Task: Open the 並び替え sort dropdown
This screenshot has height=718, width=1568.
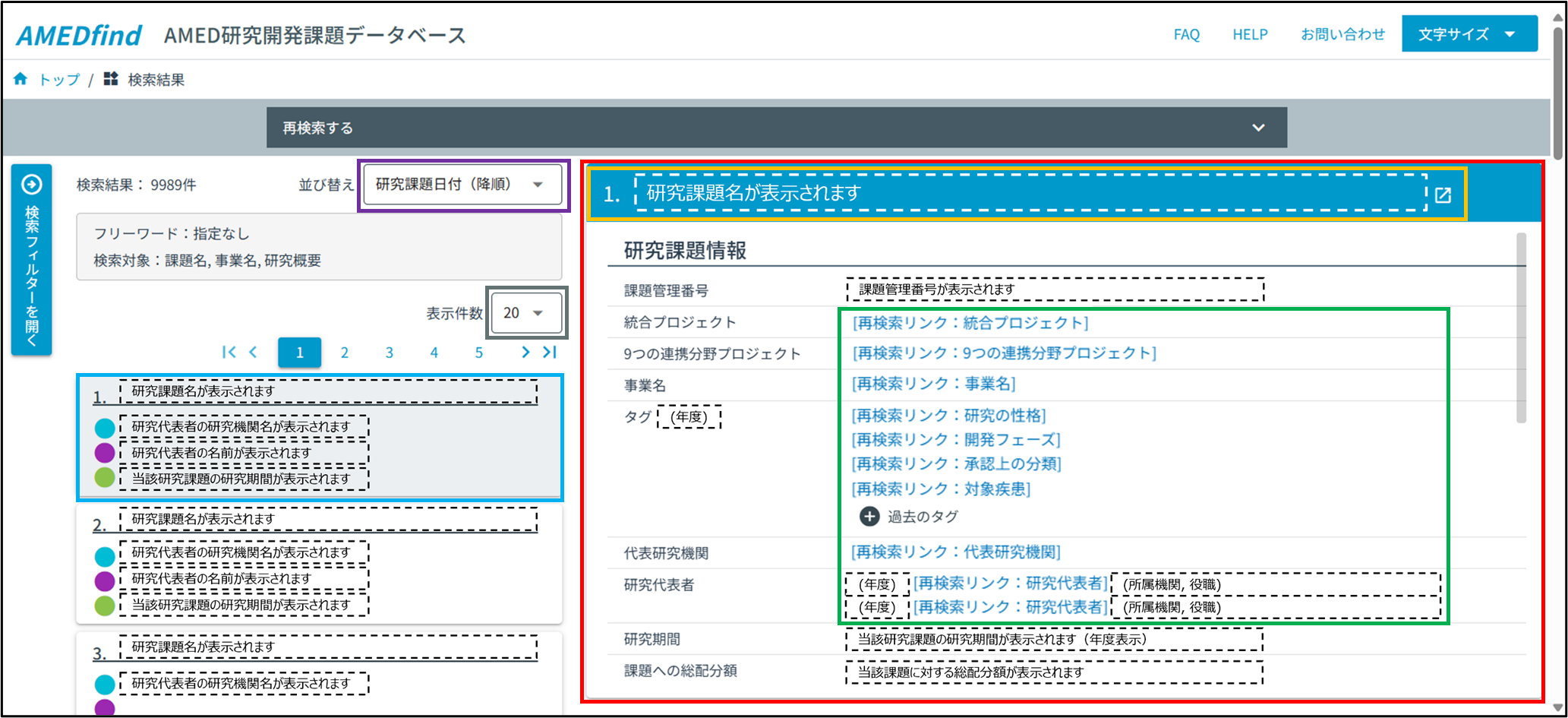Action: [x=462, y=185]
